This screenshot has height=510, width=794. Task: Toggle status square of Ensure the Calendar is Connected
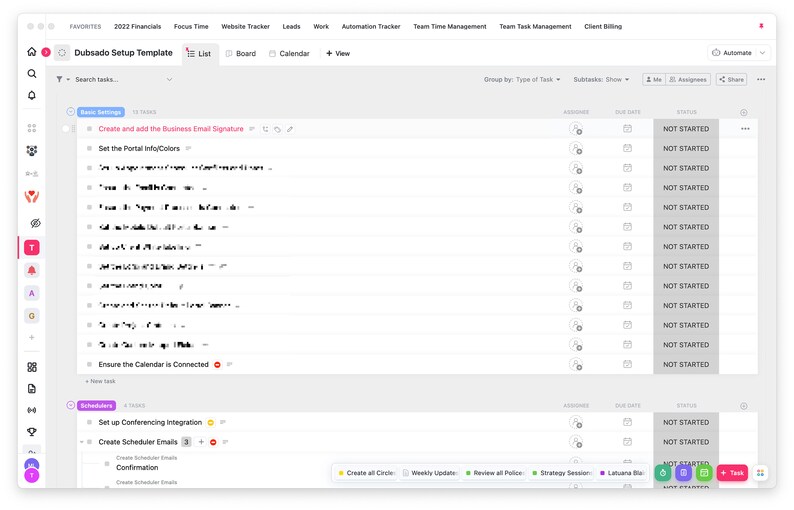tap(89, 364)
